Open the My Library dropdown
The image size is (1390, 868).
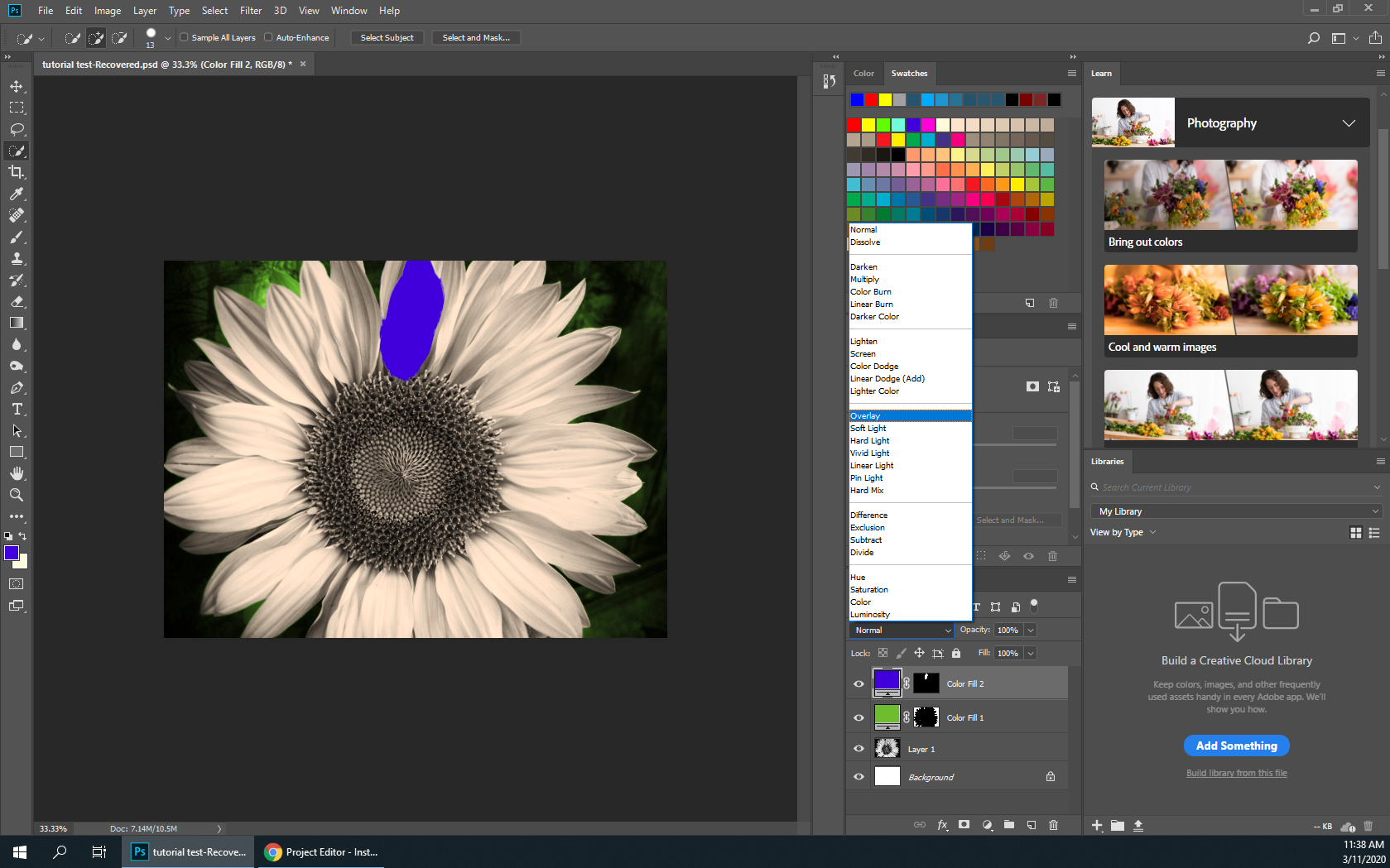1237,511
